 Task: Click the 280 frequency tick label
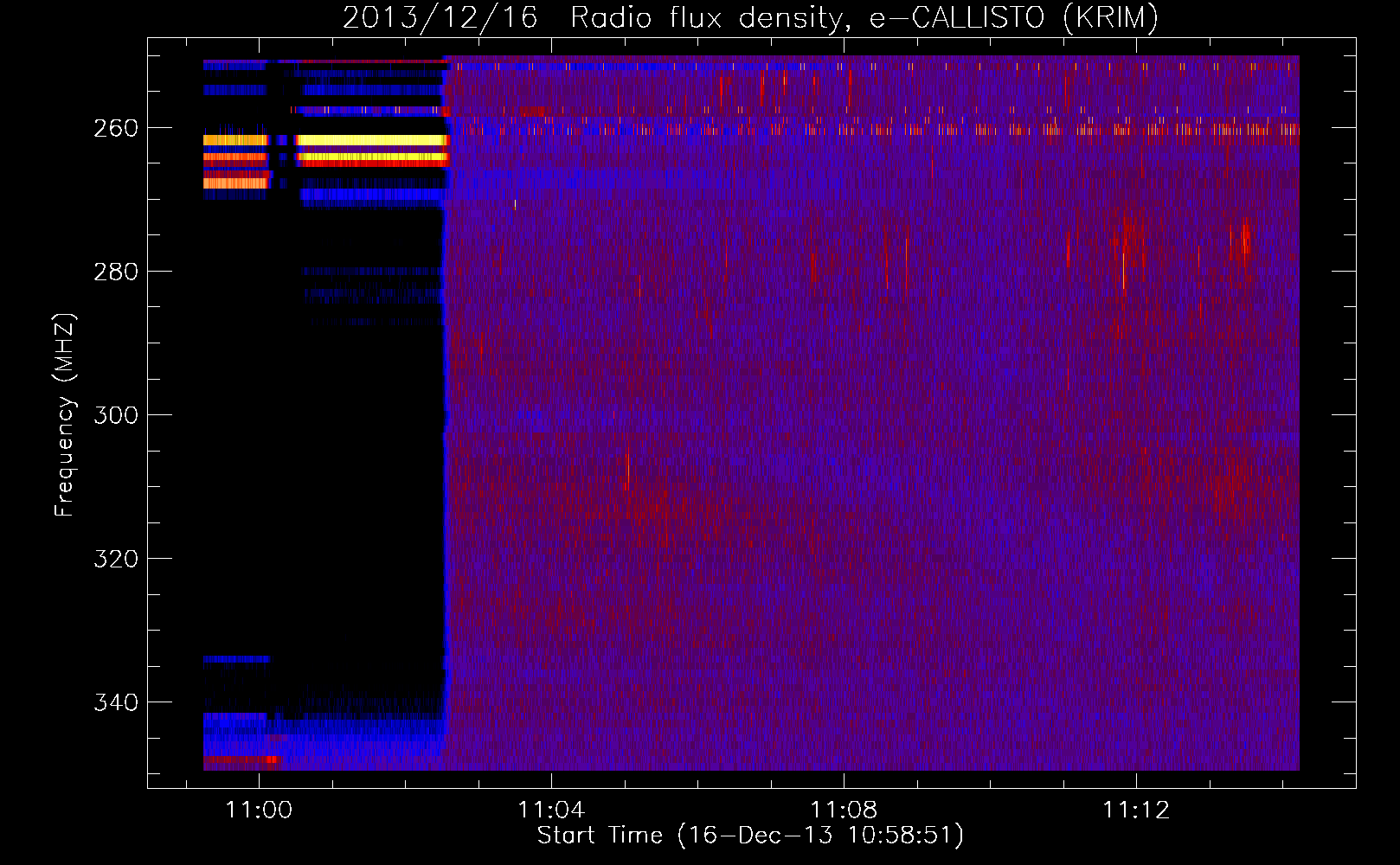115,272
